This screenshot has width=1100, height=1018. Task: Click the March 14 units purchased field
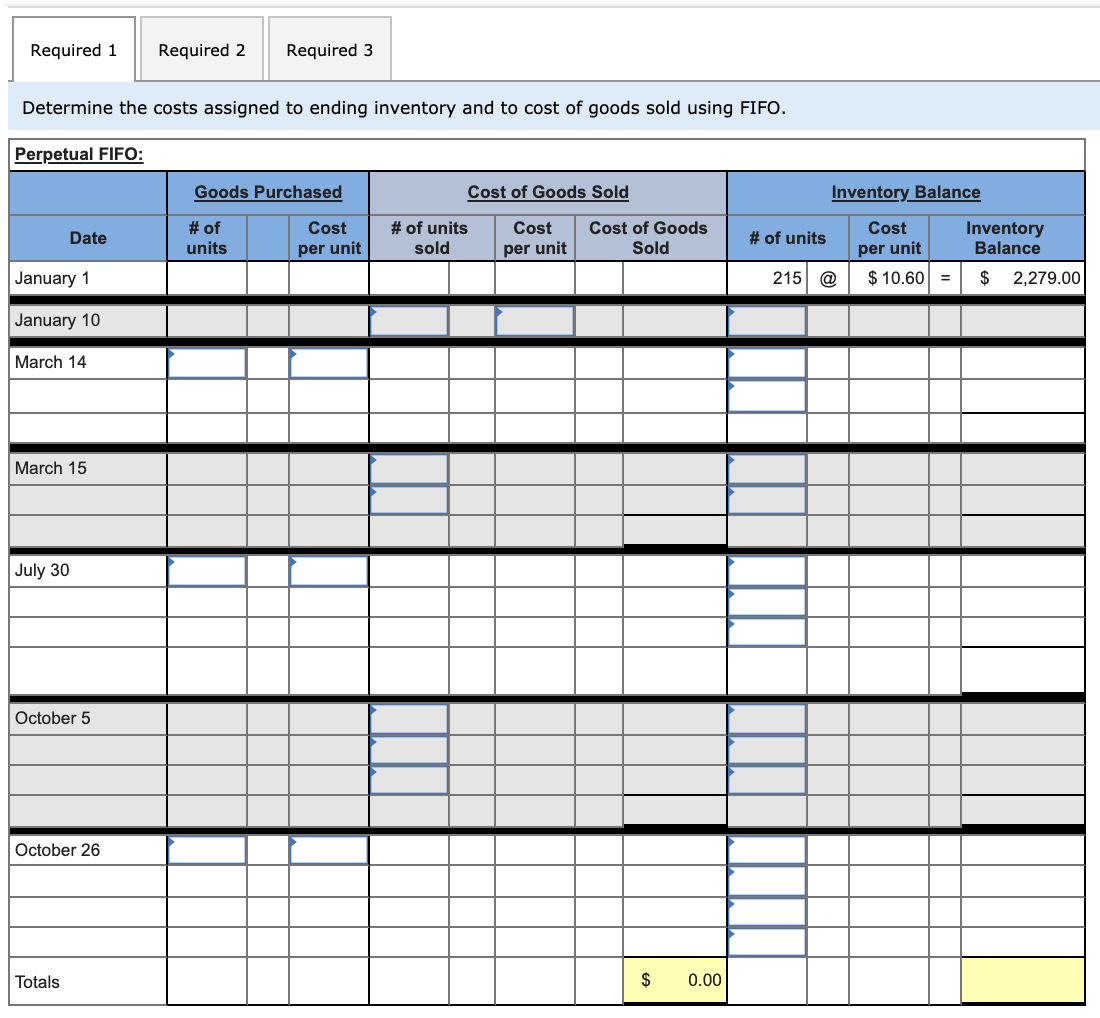tap(206, 362)
